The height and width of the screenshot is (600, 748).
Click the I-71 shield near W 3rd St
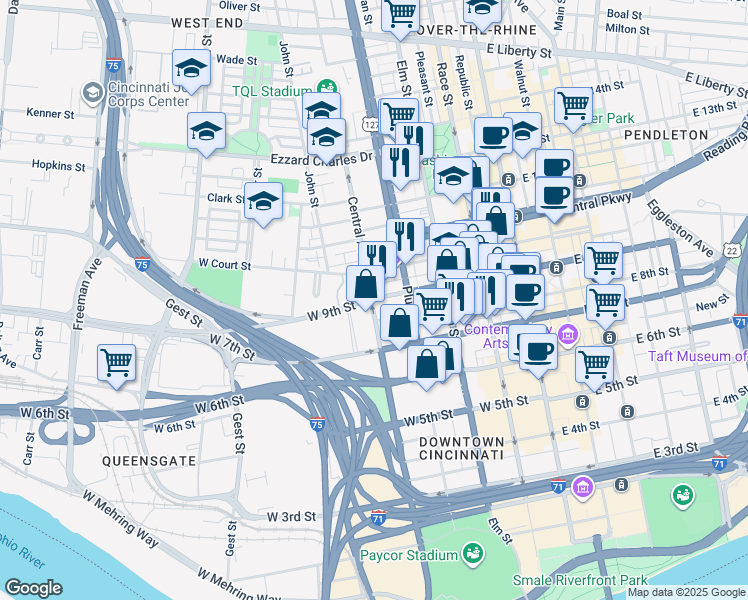[x=378, y=518]
